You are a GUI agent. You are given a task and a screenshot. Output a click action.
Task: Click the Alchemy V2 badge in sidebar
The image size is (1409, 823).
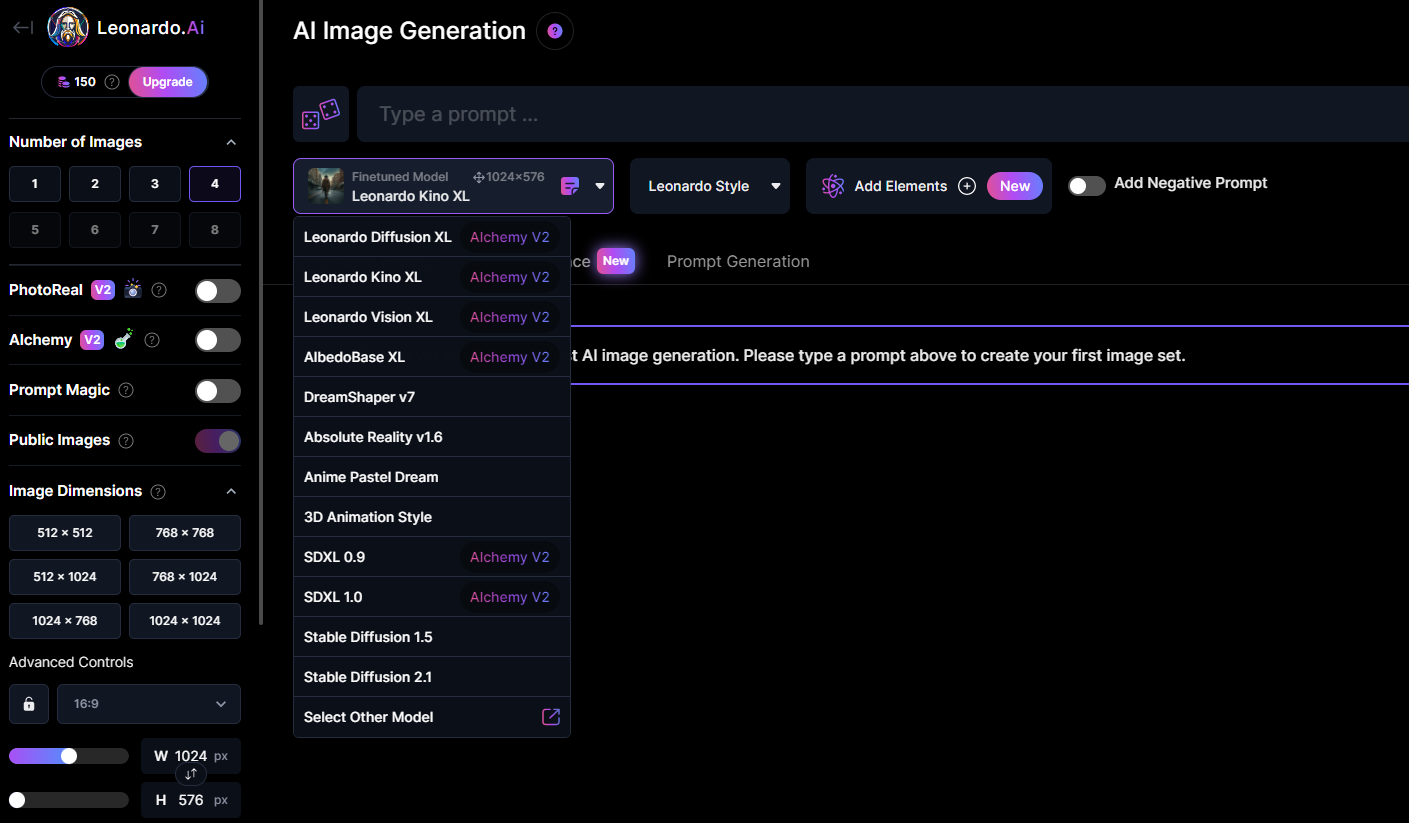92,340
